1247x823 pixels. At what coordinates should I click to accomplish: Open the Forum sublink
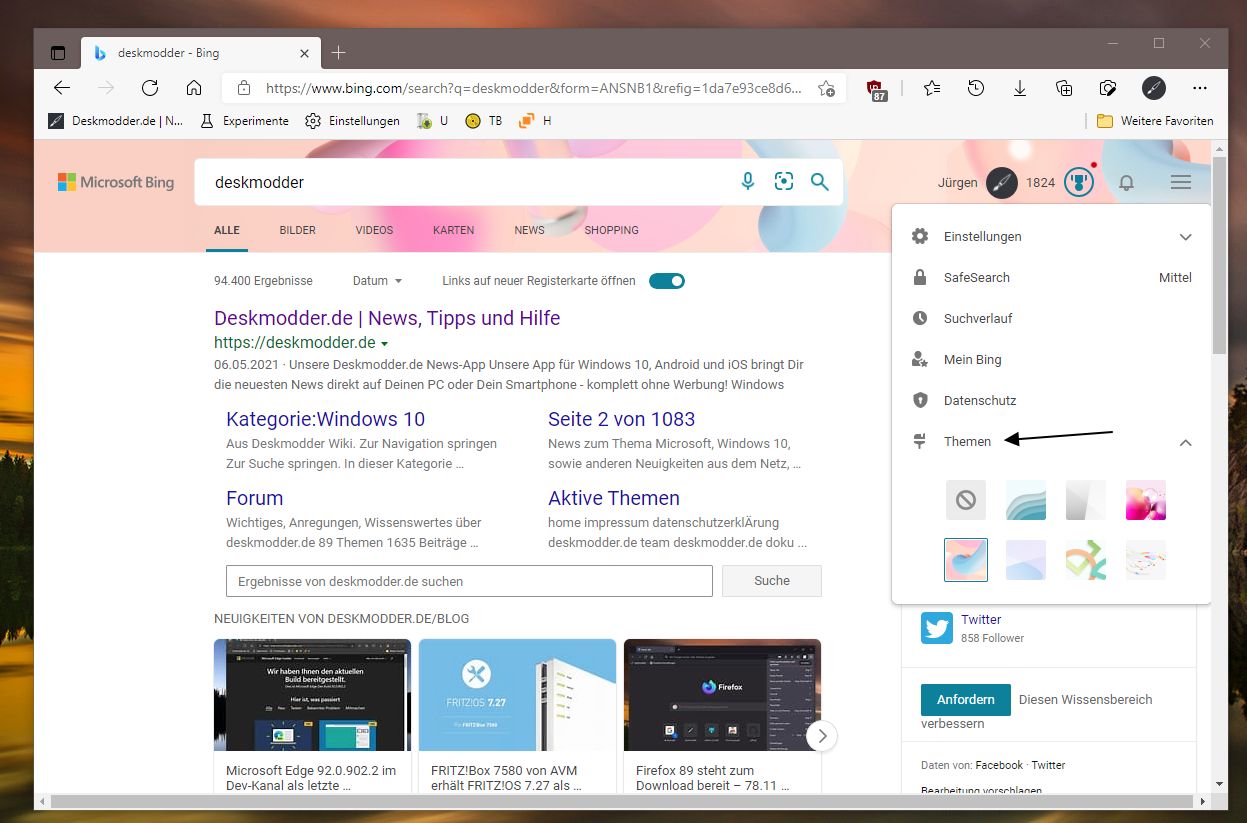(254, 498)
